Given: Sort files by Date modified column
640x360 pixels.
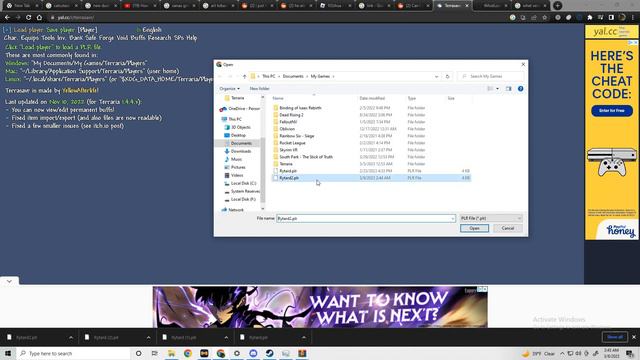Looking at the screenshot, I should tap(372, 98).
